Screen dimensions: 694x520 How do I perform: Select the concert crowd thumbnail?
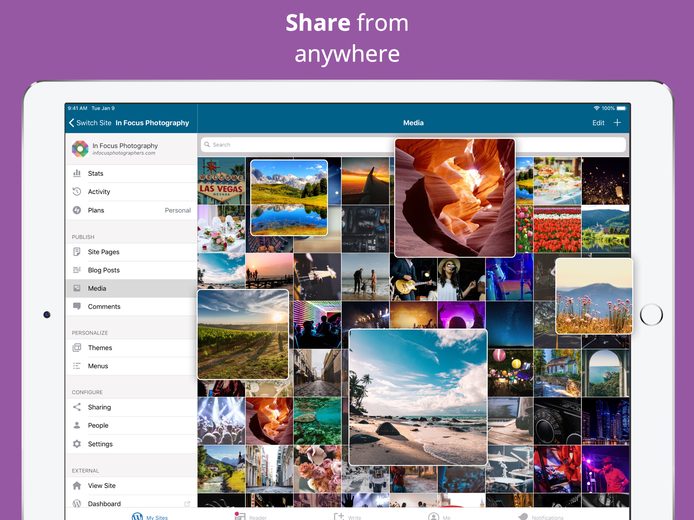(x=221, y=421)
